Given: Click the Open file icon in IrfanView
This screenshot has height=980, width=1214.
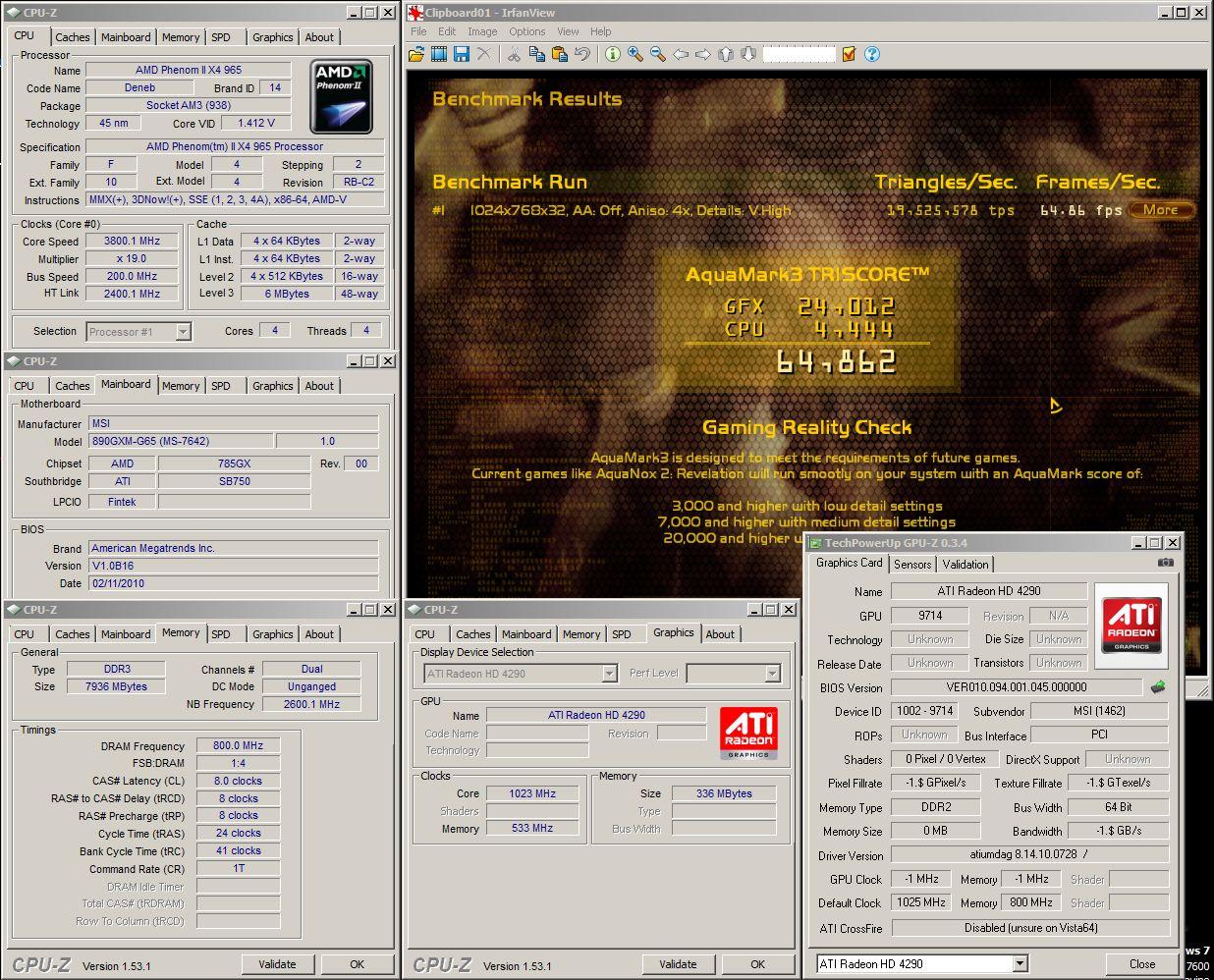Looking at the screenshot, I should (416, 54).
